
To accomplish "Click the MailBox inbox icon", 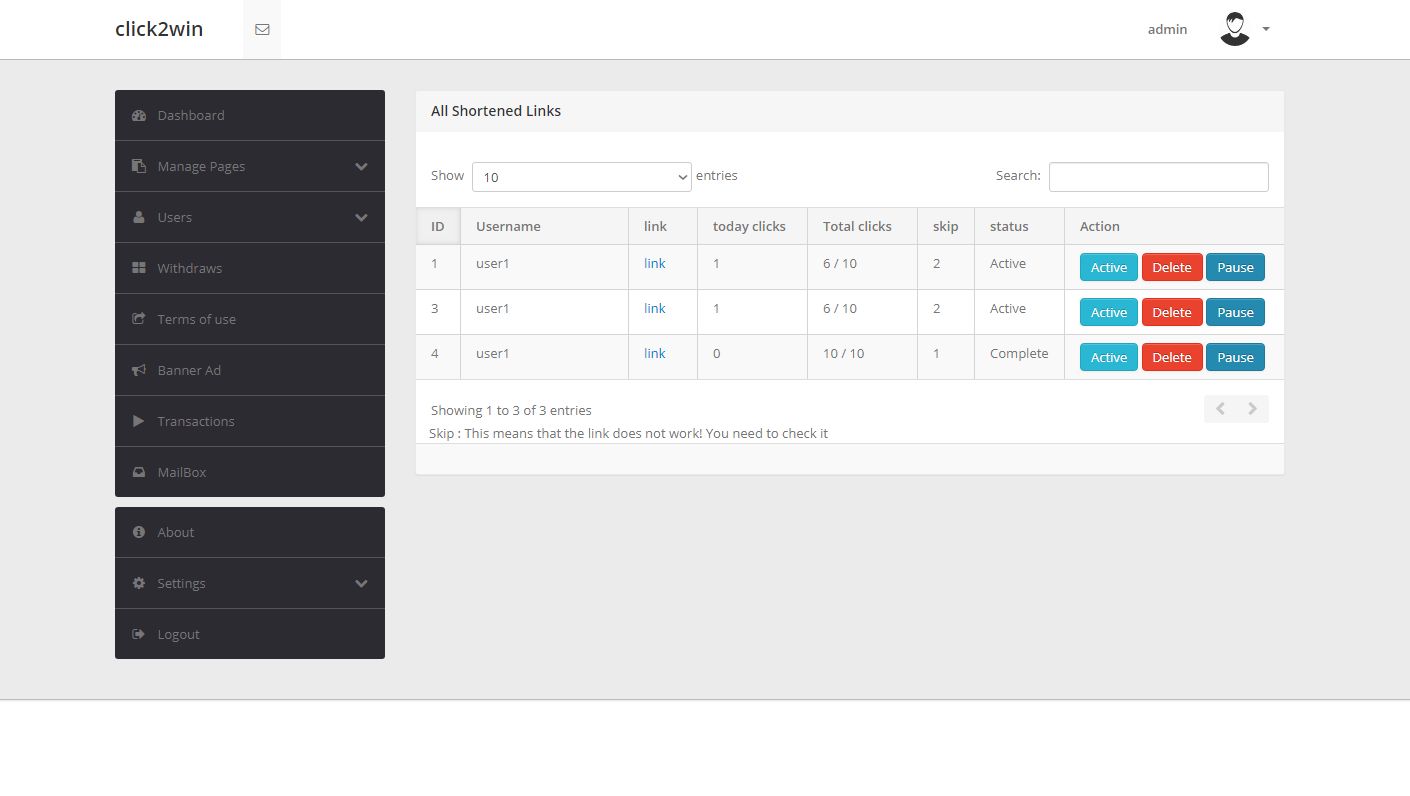I will [x=139, y=472].
